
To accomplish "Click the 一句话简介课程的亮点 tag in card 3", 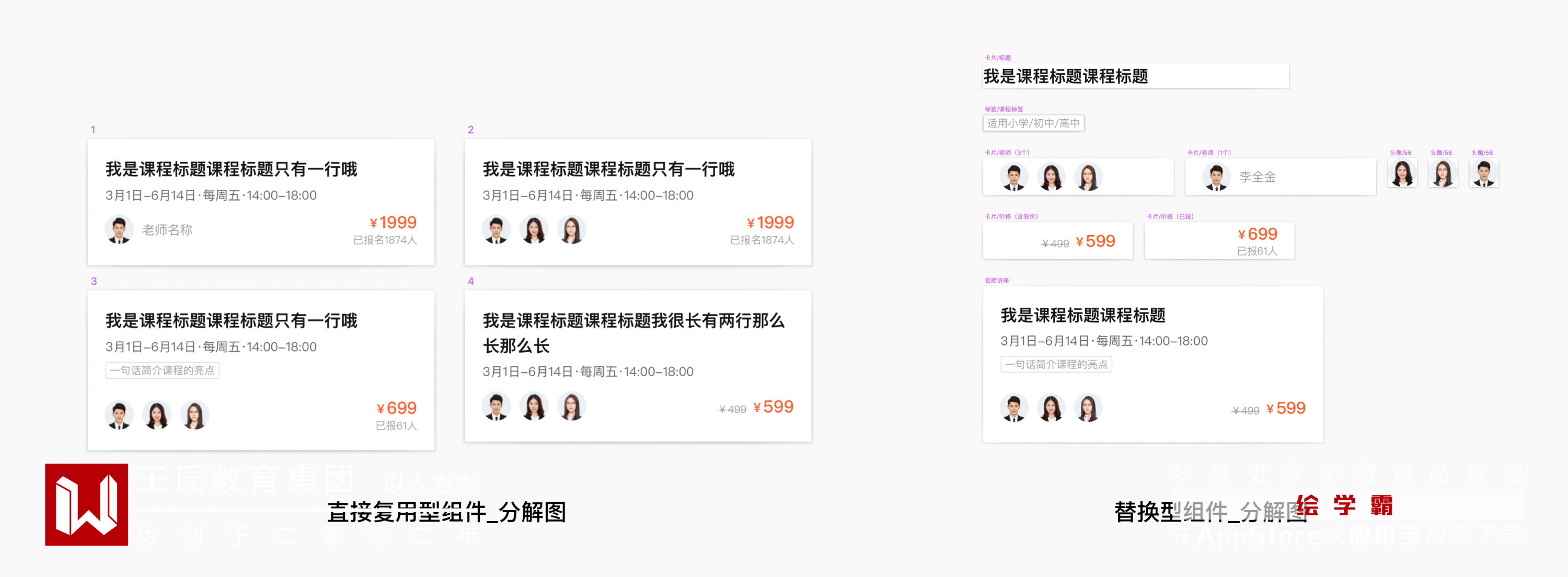I will coord(162,370).
